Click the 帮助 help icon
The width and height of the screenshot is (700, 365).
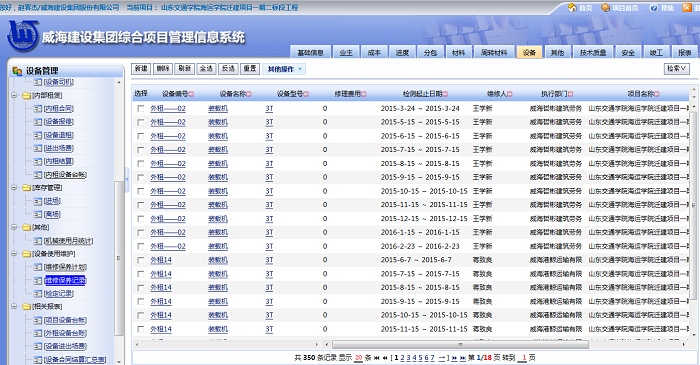[x=654, y=8]
